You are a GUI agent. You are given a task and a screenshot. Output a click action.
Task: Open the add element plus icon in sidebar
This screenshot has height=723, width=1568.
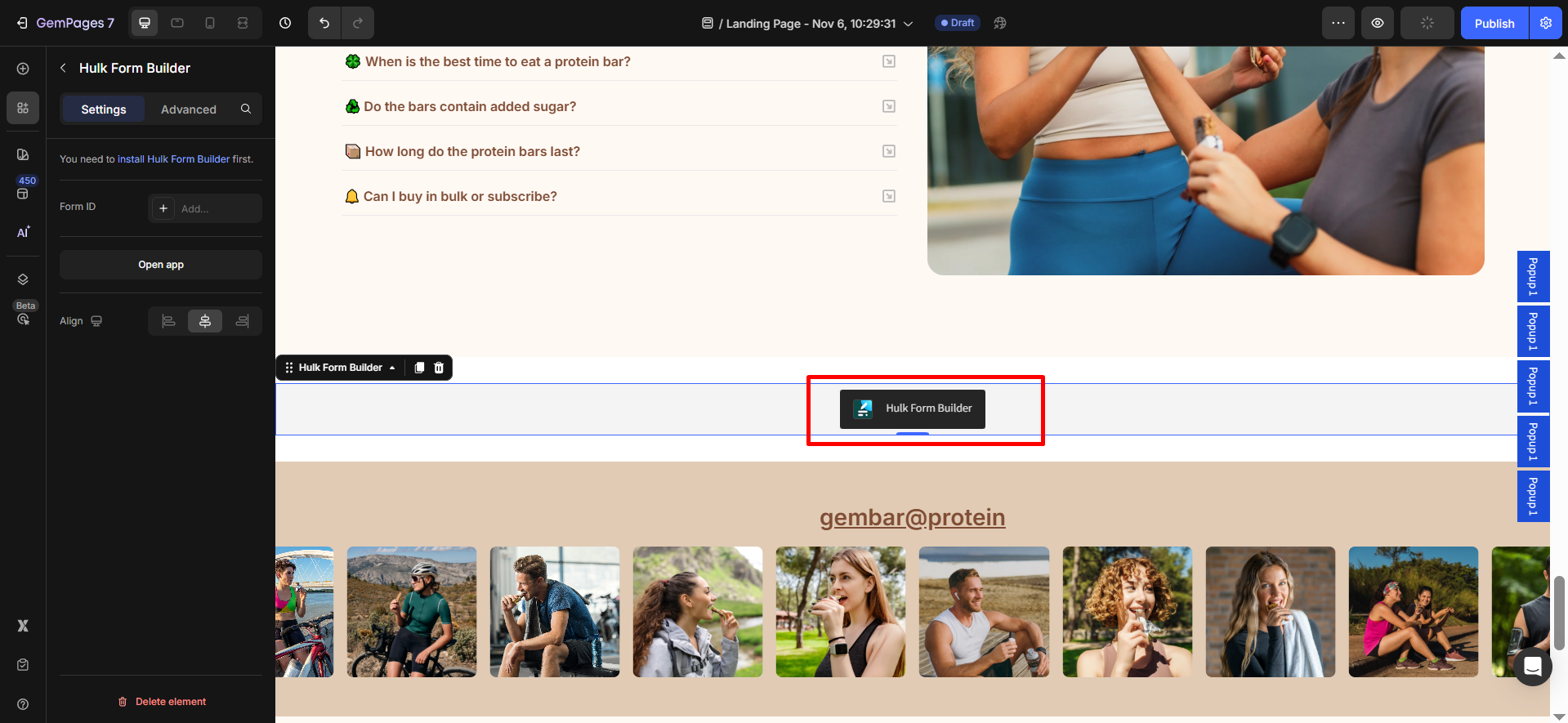(23, 69)
